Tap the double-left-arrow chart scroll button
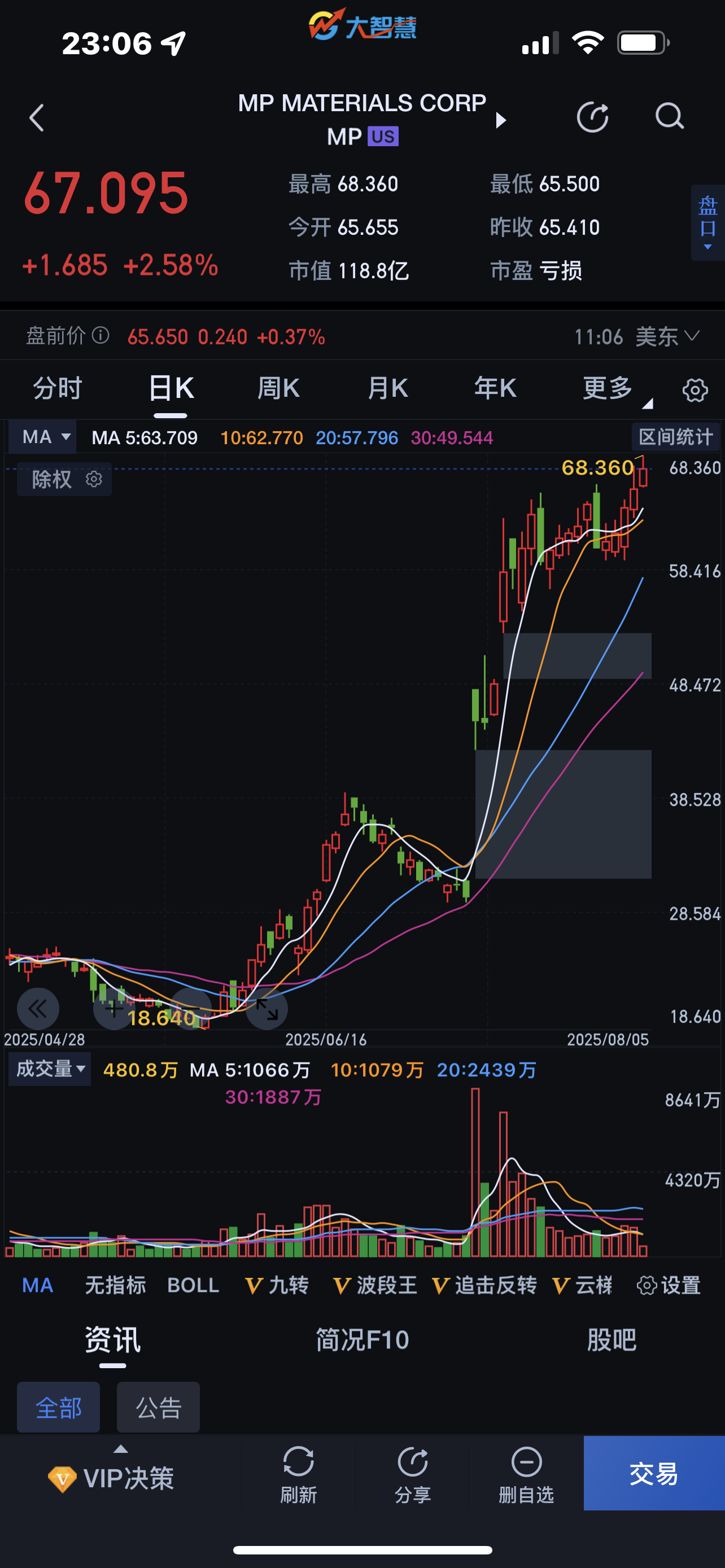The width and height of the screenshot is (725, 1568). 38,1009
